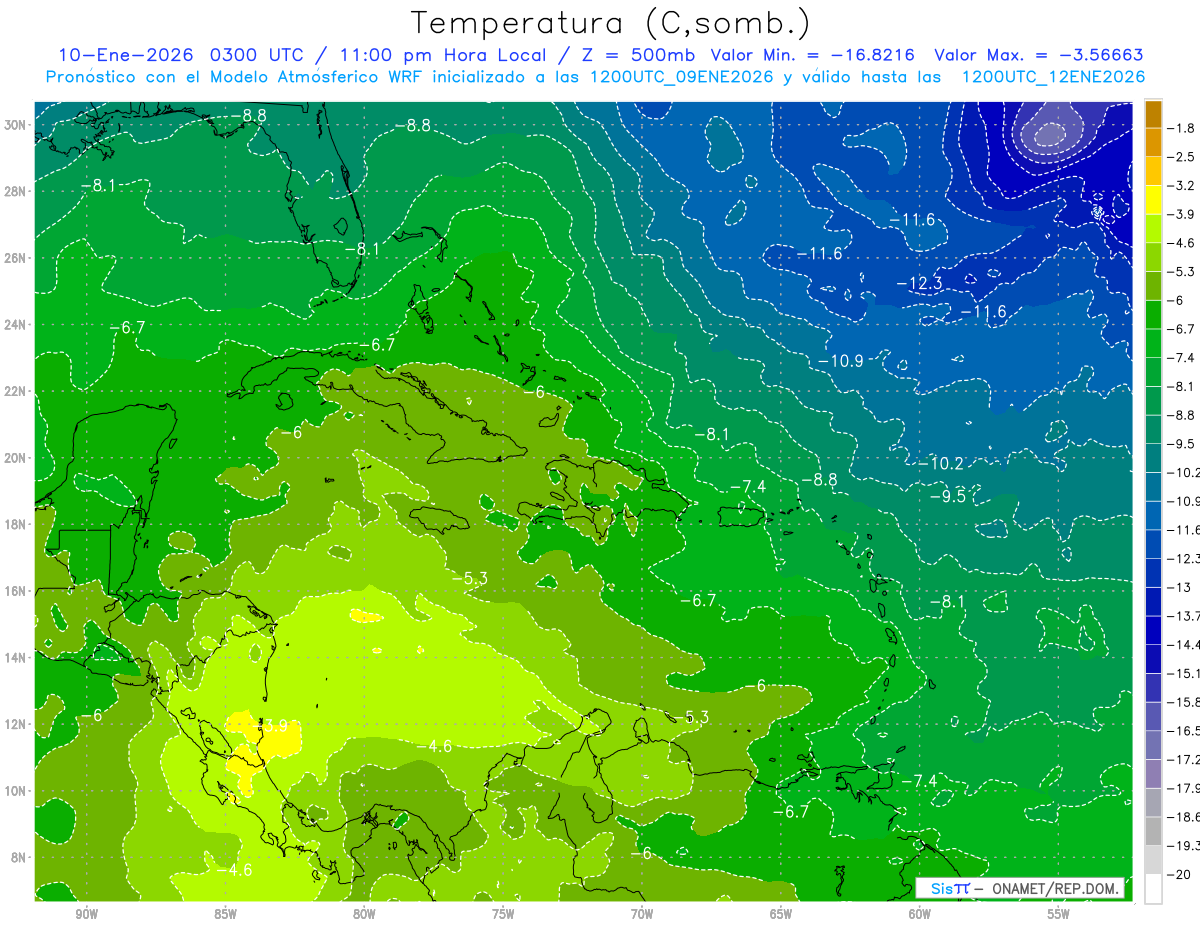Viewport: 1200px width, 927px height.
Task: Click the 90W longitude axis label
Action: point(86,914)
